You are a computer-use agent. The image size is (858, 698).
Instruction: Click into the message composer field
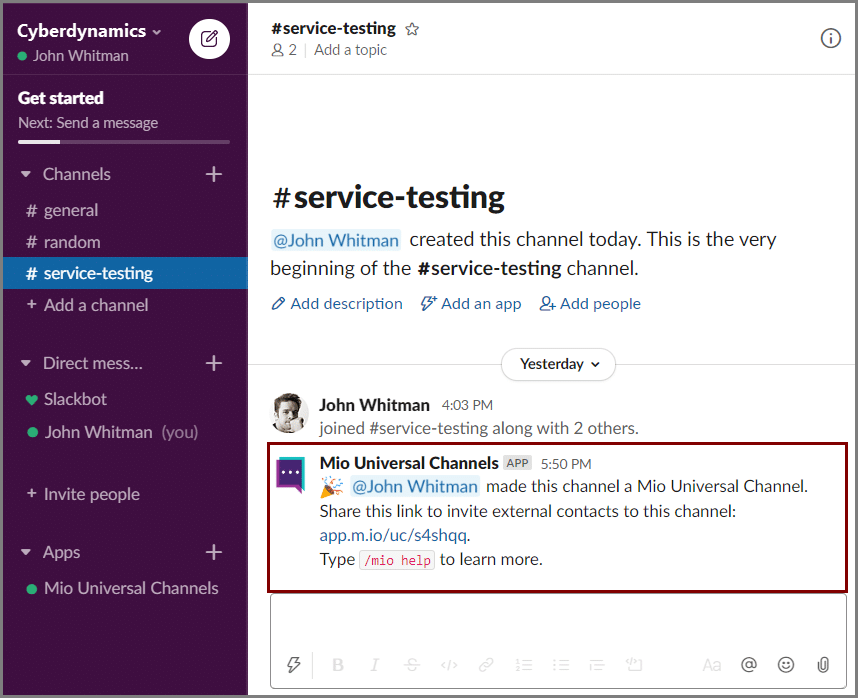tap(558, 623)
